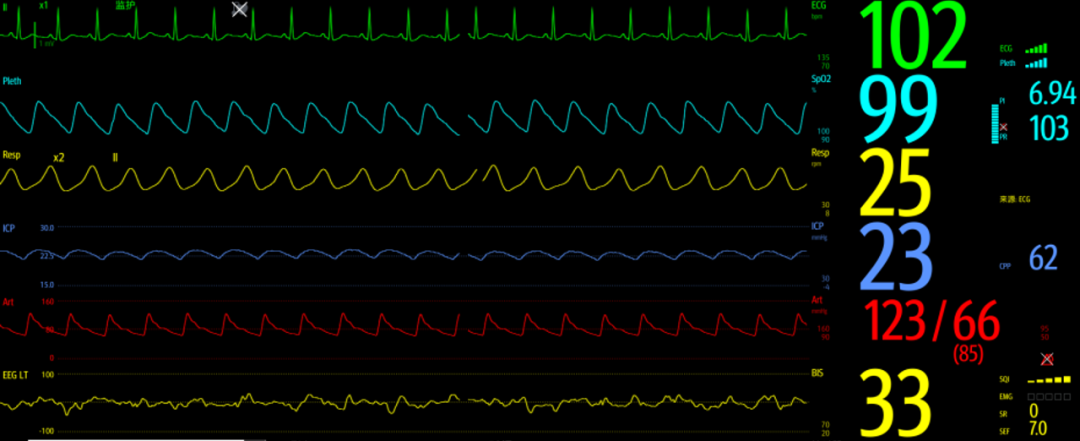The image size is (1080, 441).
Task: Click the yellow SQI signal quality bars
Action: (x=1049, y=380)
